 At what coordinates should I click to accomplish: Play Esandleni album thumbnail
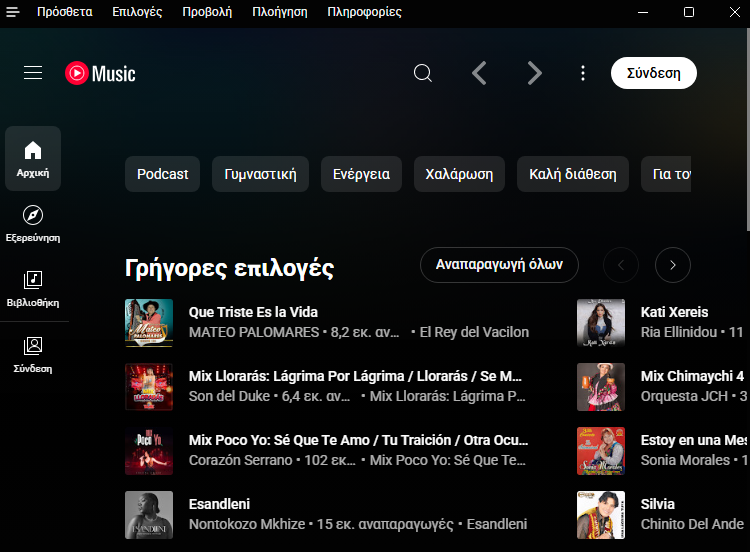click(149, 515)
